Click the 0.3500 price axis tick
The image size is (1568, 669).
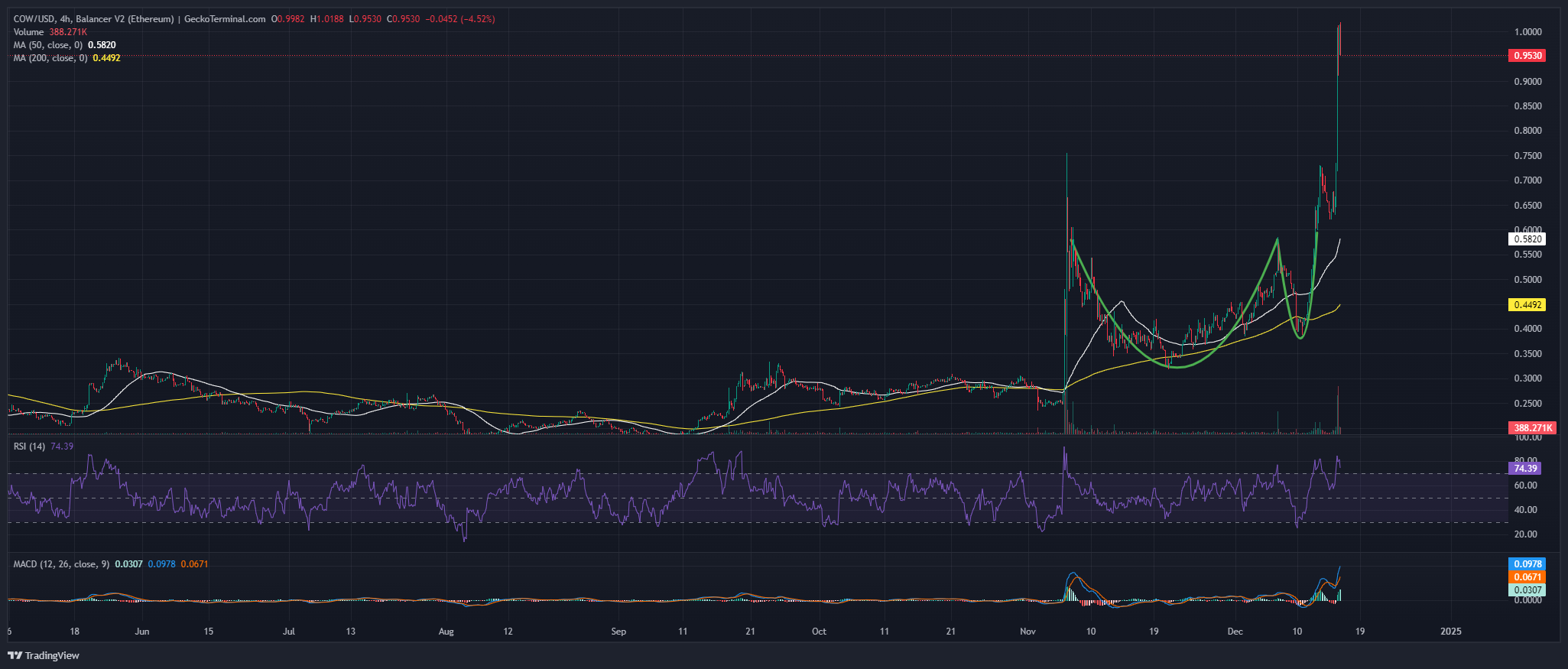(x=1527, y=354)
